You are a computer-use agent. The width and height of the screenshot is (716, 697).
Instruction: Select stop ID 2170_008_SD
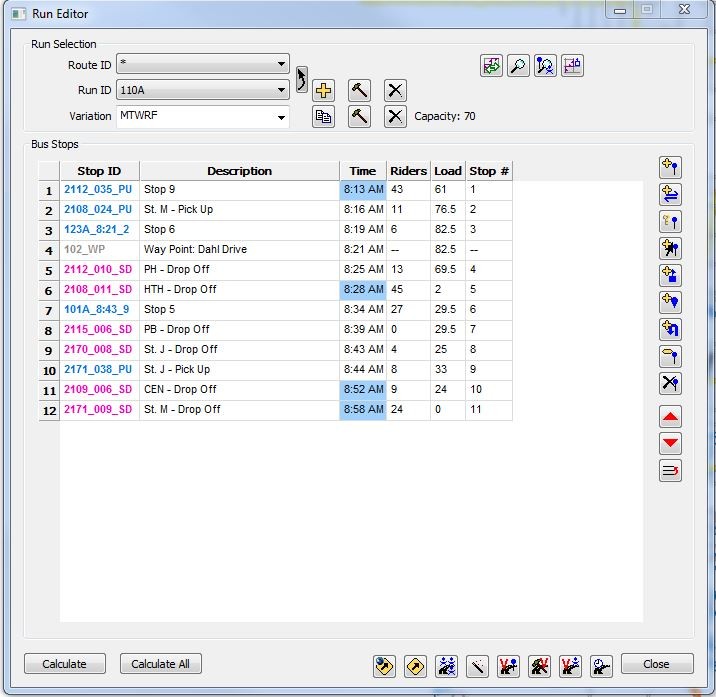(98, 349)
